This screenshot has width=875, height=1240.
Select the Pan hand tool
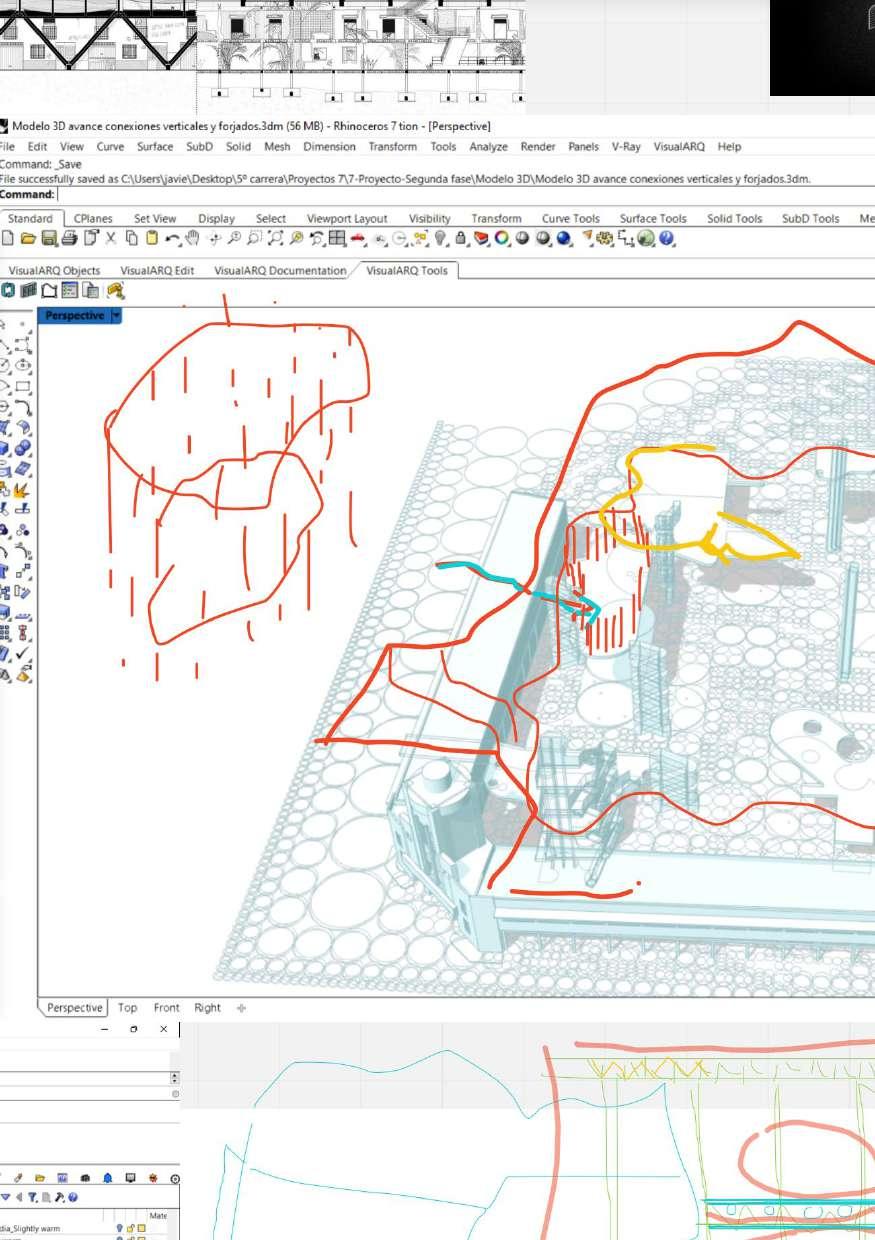pos(194,239)
